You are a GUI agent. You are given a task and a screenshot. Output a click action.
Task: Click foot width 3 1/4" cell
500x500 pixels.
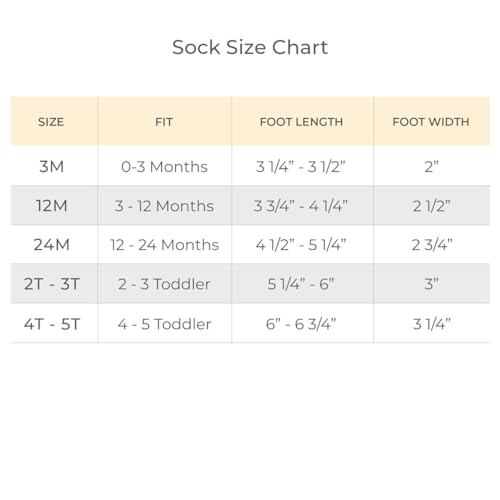pyautogui.click(x=431, y=324)
